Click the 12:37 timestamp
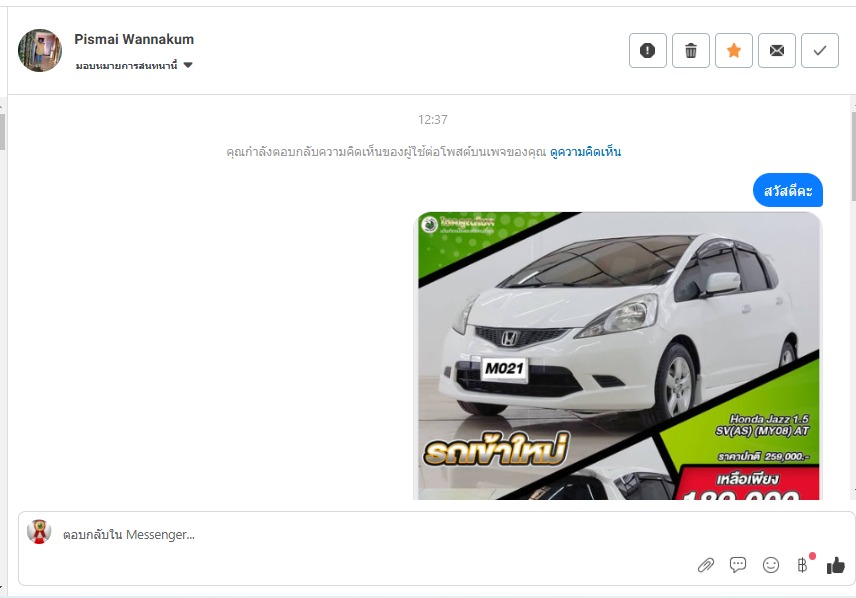The height and width of the screenshot is (598, 856). coord(432,120)
